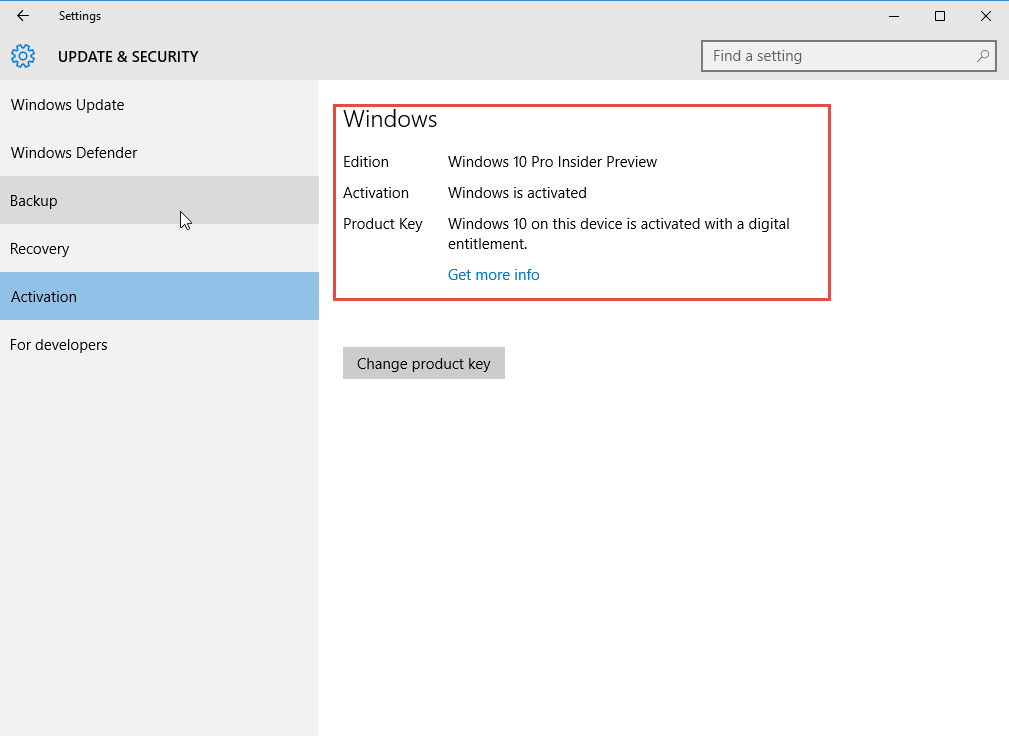Click the 'Windows is activated' status text
1009x736 pixels.
tap(517, 193)
